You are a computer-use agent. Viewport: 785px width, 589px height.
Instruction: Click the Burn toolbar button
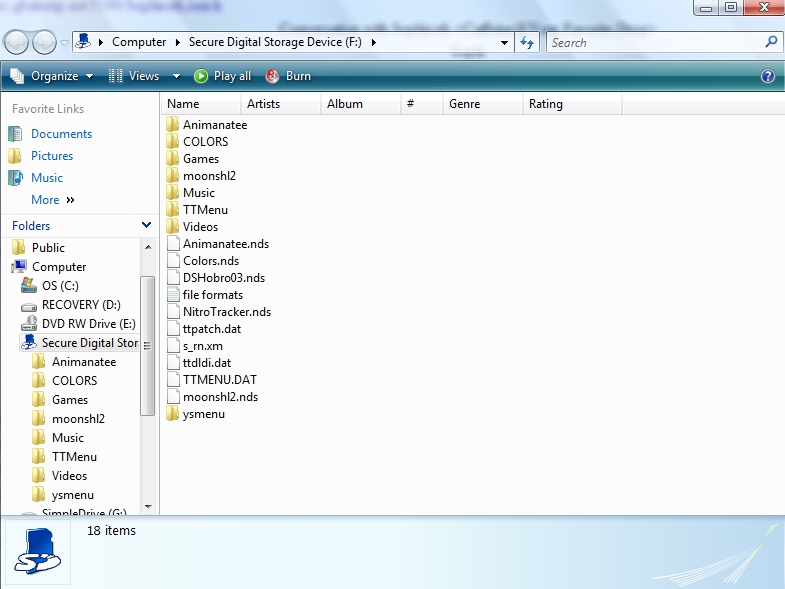(x=289, y=76)
